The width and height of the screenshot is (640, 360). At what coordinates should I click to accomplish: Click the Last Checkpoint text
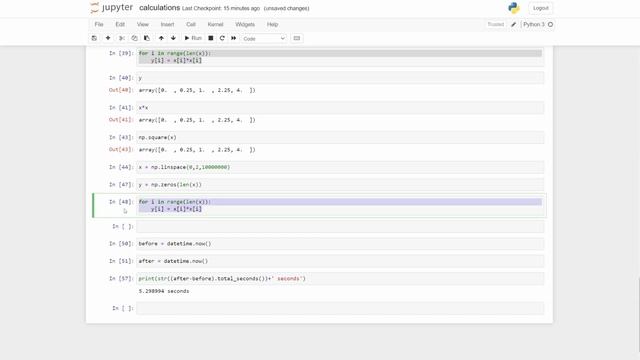pyautogui.click(x=221, y=8)
